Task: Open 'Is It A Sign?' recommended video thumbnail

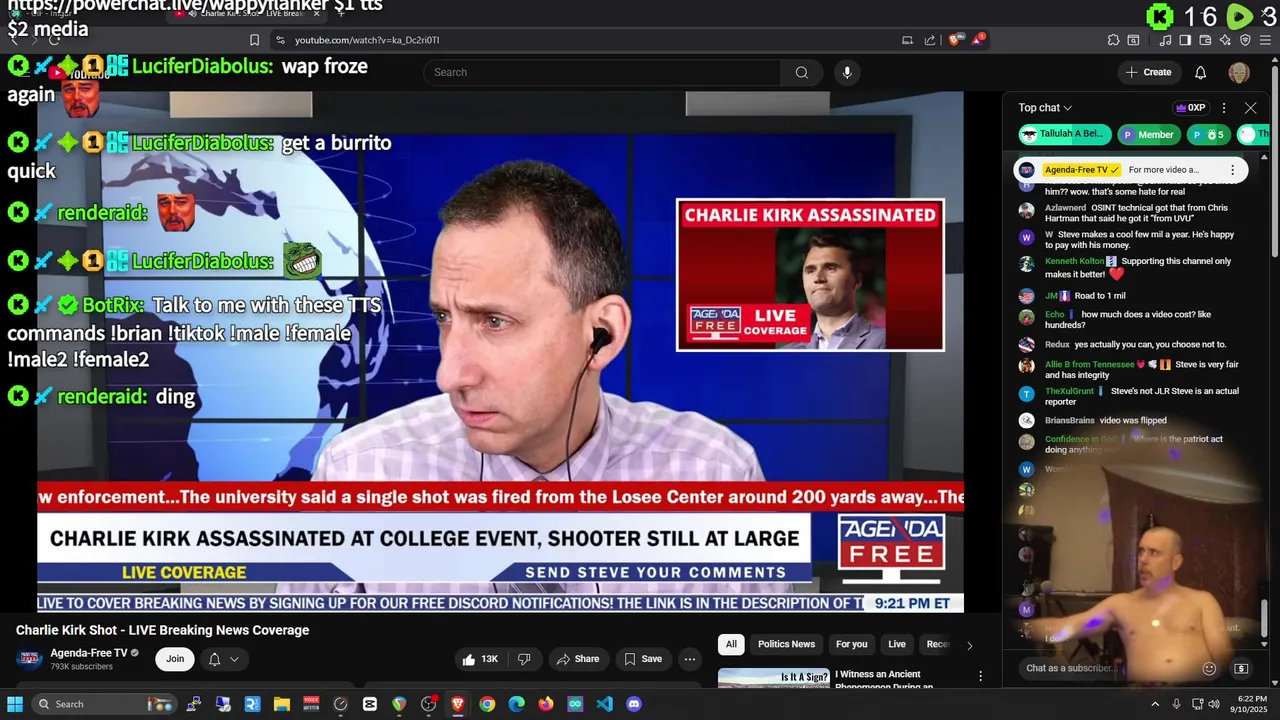Action: pyautogui.click(x=774, y=678)
